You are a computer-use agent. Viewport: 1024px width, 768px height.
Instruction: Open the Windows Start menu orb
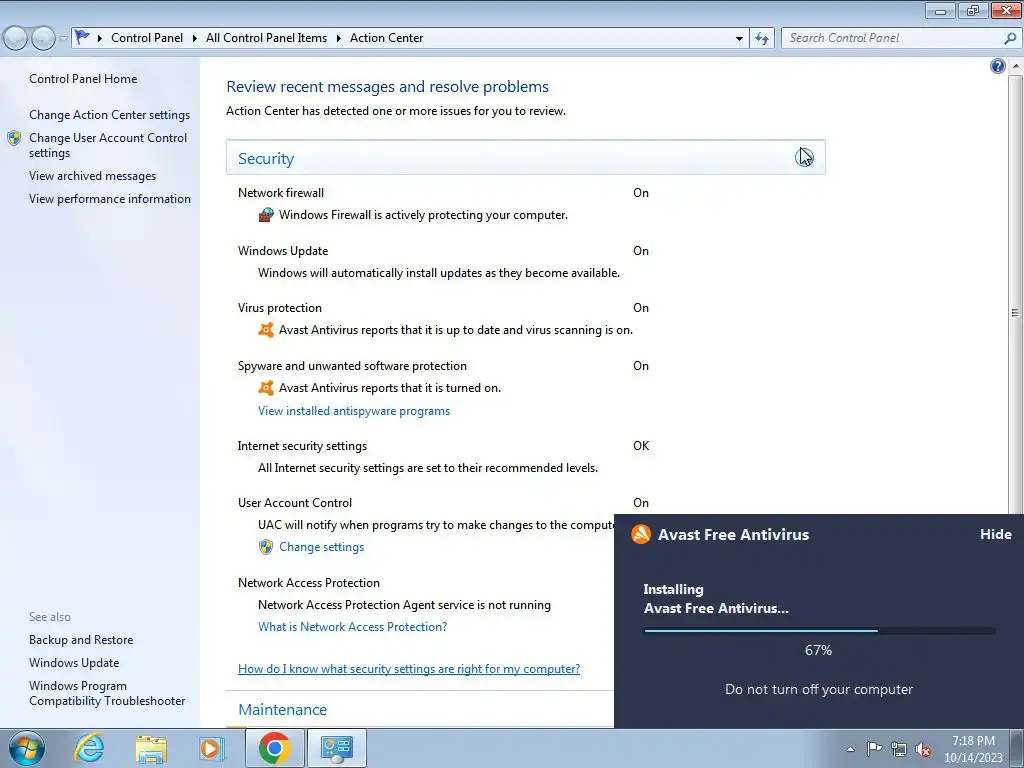click(26, 748)
